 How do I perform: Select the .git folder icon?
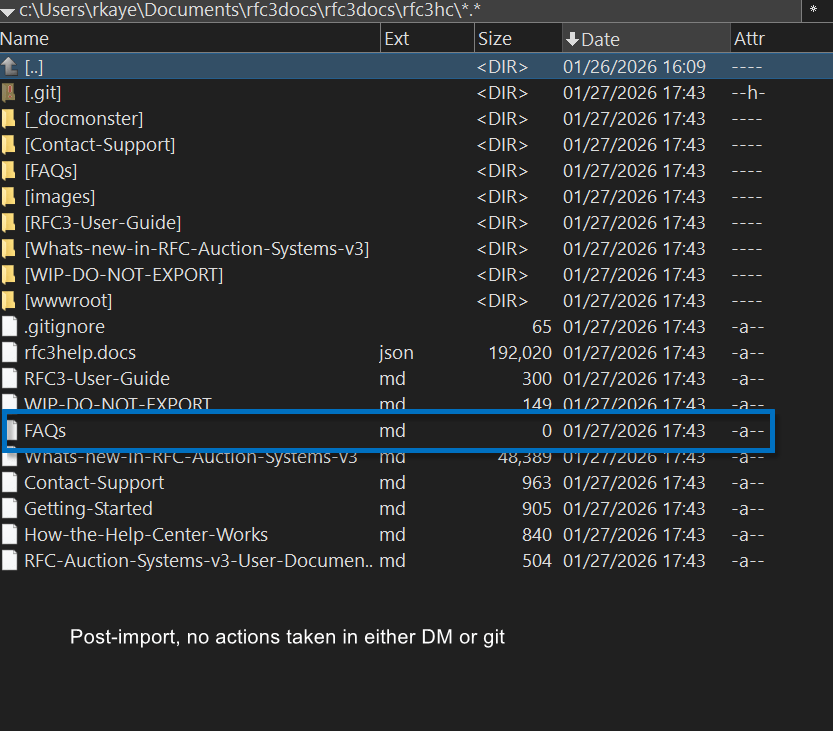(x=10, y=93)
